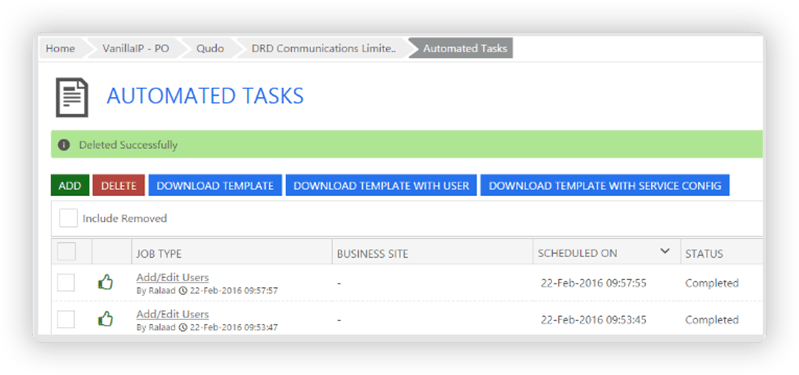Click DOWNLOAD TEMPLATE WITH SERVICE CONFIG button

[605, 185]
